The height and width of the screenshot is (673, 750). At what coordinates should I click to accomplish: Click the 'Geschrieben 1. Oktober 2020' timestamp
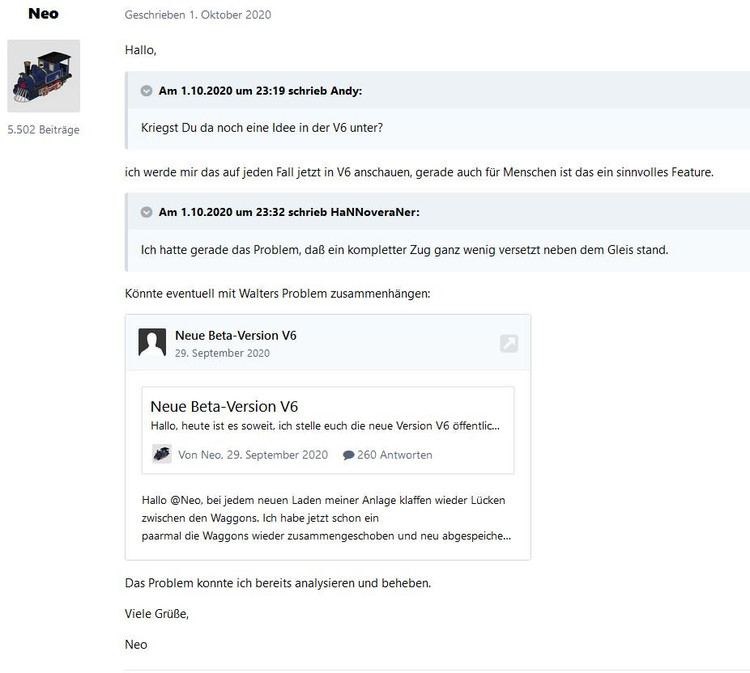[198, 15]
